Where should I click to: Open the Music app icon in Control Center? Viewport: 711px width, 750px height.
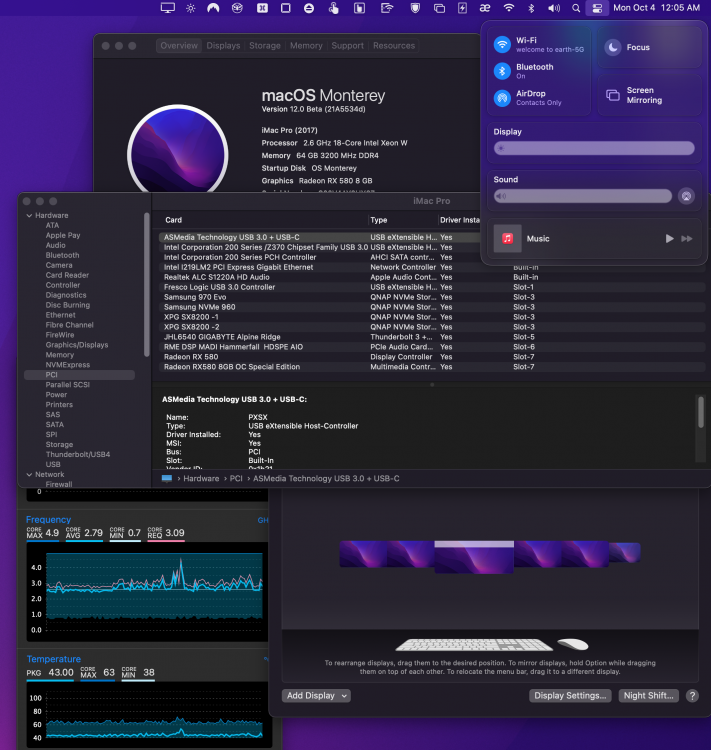tap(508, 238)
